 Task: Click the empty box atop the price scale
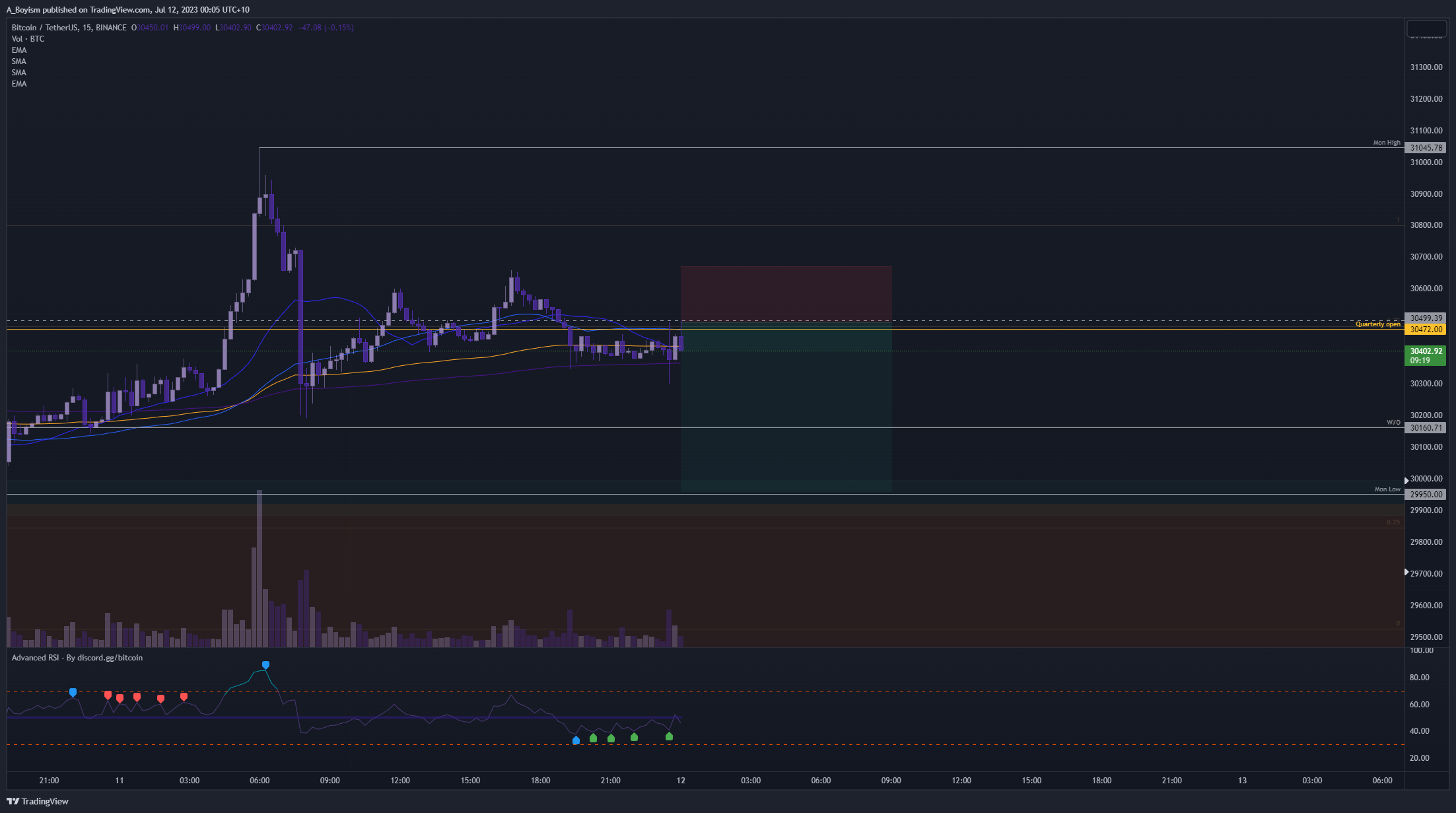point(1426,28)
